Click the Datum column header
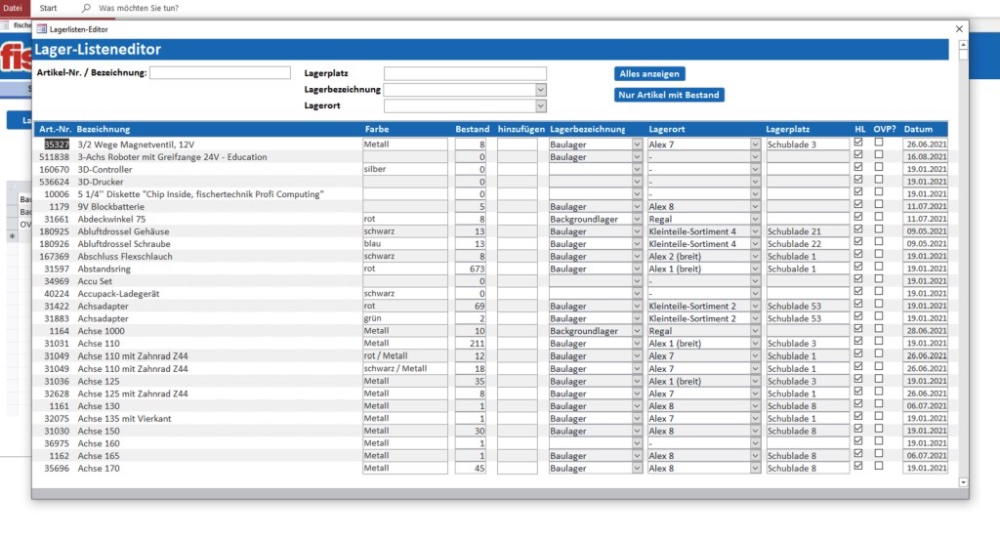 (918, 129)
